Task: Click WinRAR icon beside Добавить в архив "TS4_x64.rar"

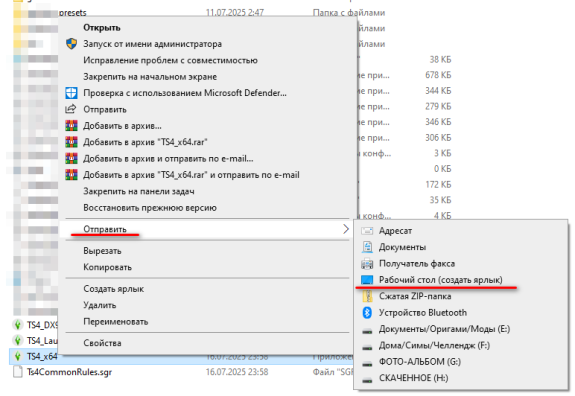Action: point(72,142)
